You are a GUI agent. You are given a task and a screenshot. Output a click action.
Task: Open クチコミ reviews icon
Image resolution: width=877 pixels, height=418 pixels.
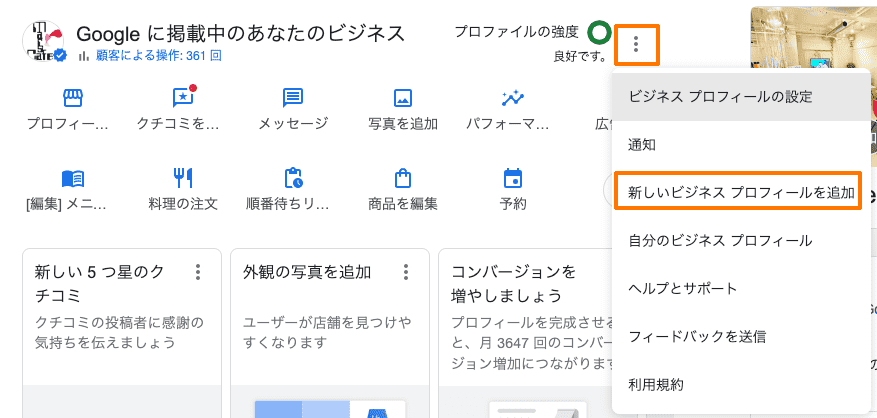click(182, 98)
